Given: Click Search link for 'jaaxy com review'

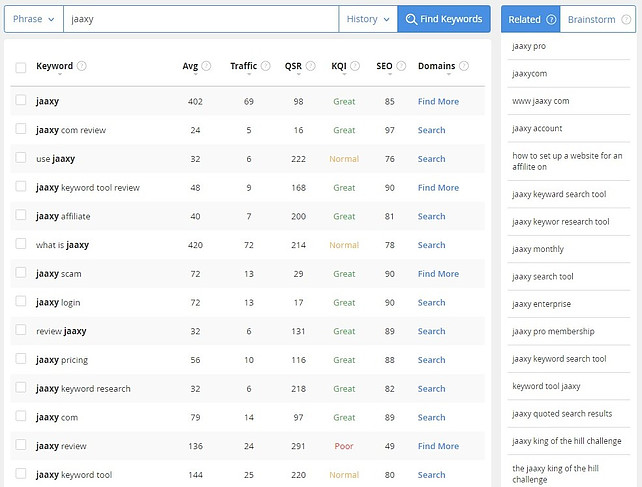Looking at the screenshot, I should pos(431,130).
